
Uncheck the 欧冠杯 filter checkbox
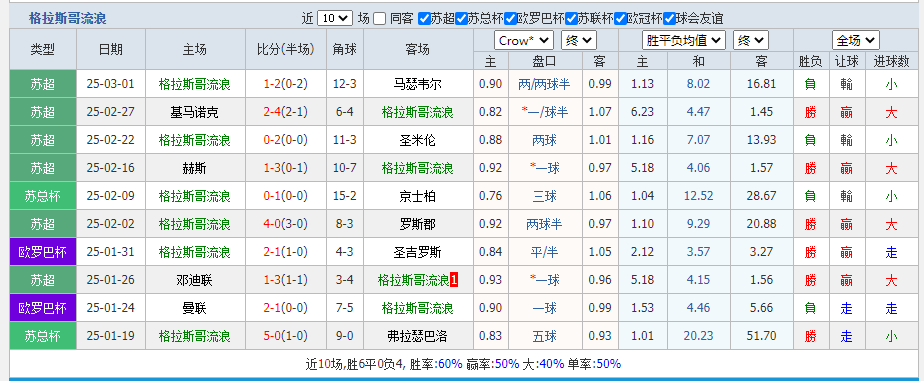pos(620,18)
